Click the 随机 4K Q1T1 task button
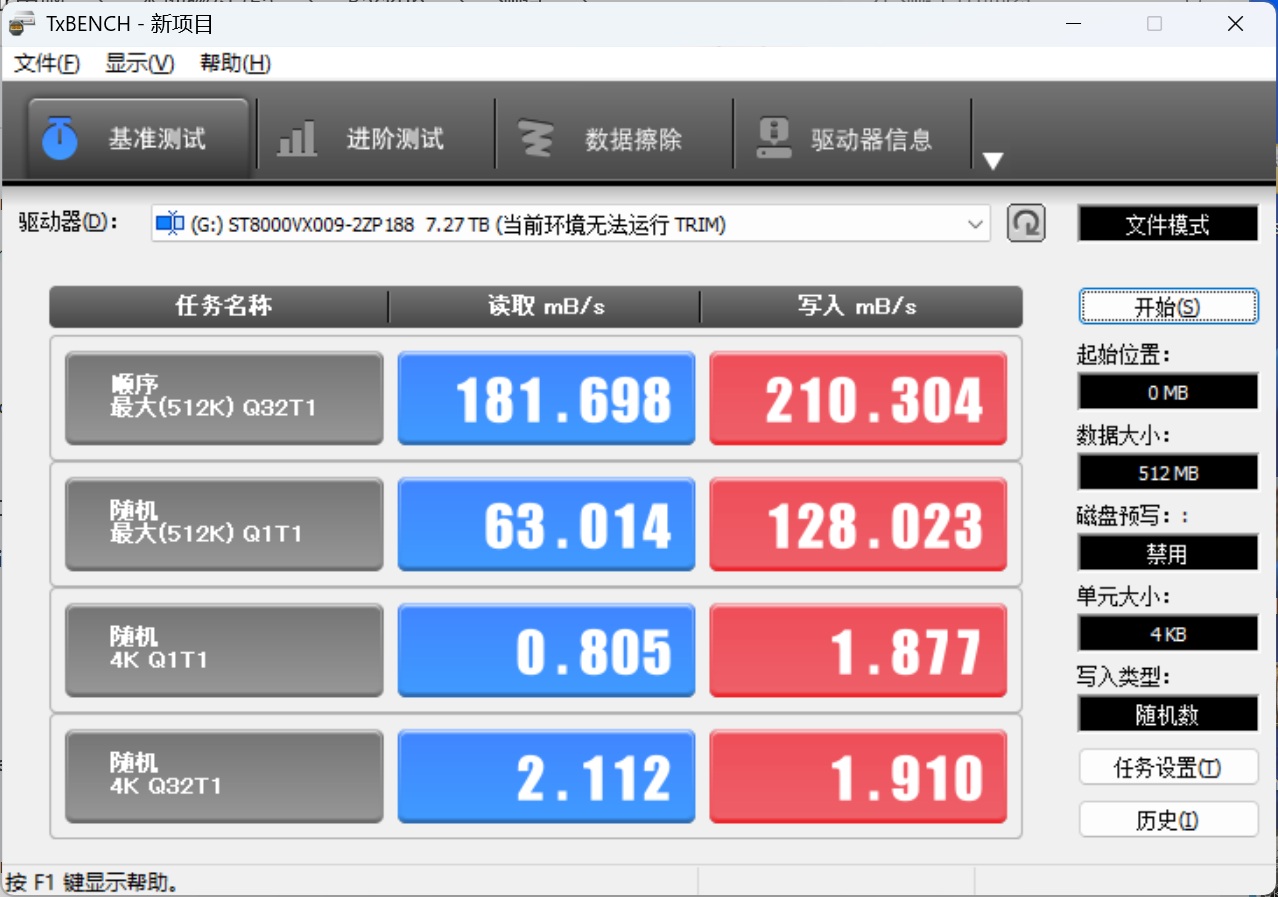The height and width of the screenshot is (897, 1278). click(x=224, y=650)
